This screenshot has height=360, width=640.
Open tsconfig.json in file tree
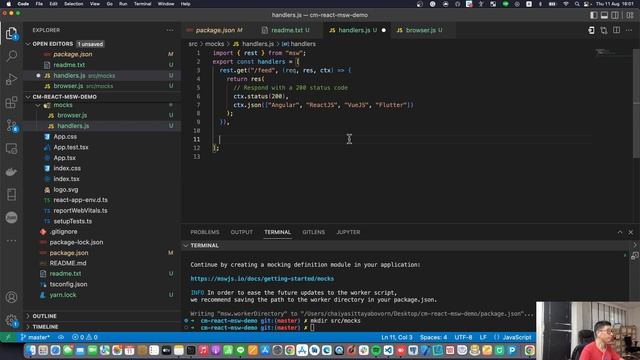coord(68,284)
